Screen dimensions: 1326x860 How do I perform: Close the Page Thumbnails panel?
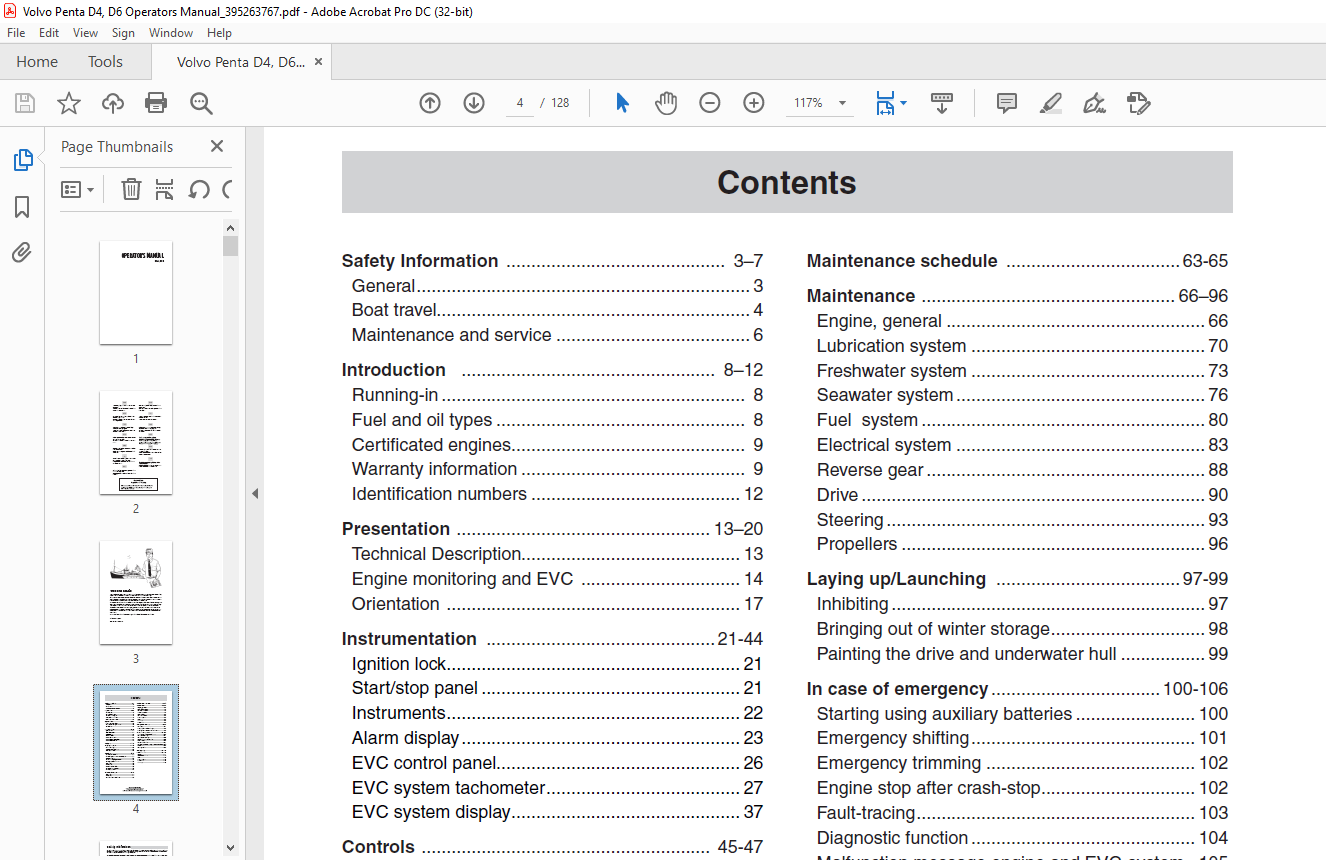click(x=217, y=146)
